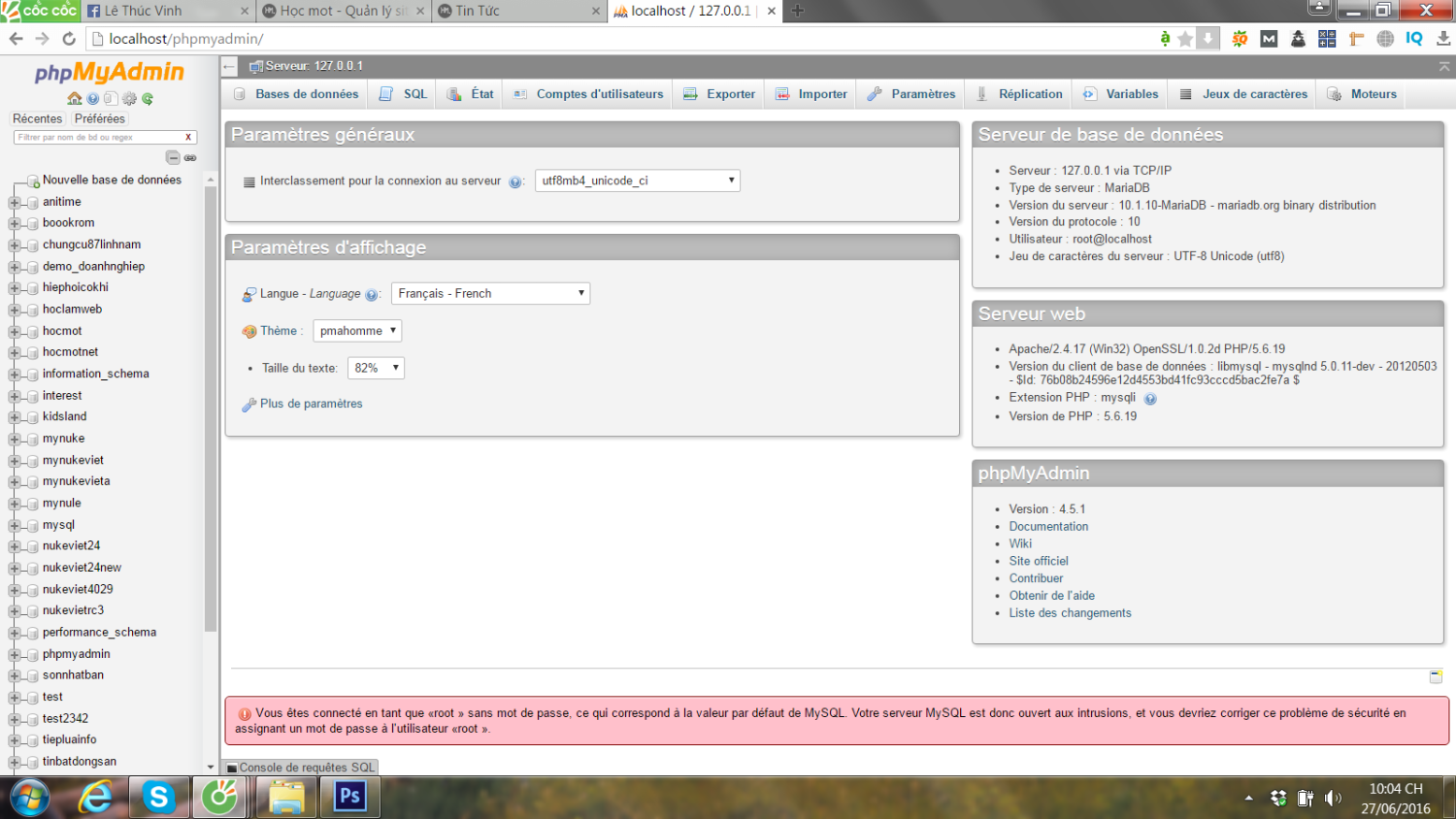The width and height of the screenshot is (1456, 819).
Task: Switch to the Tin Tức browser tab
Action: coord(520,11)
